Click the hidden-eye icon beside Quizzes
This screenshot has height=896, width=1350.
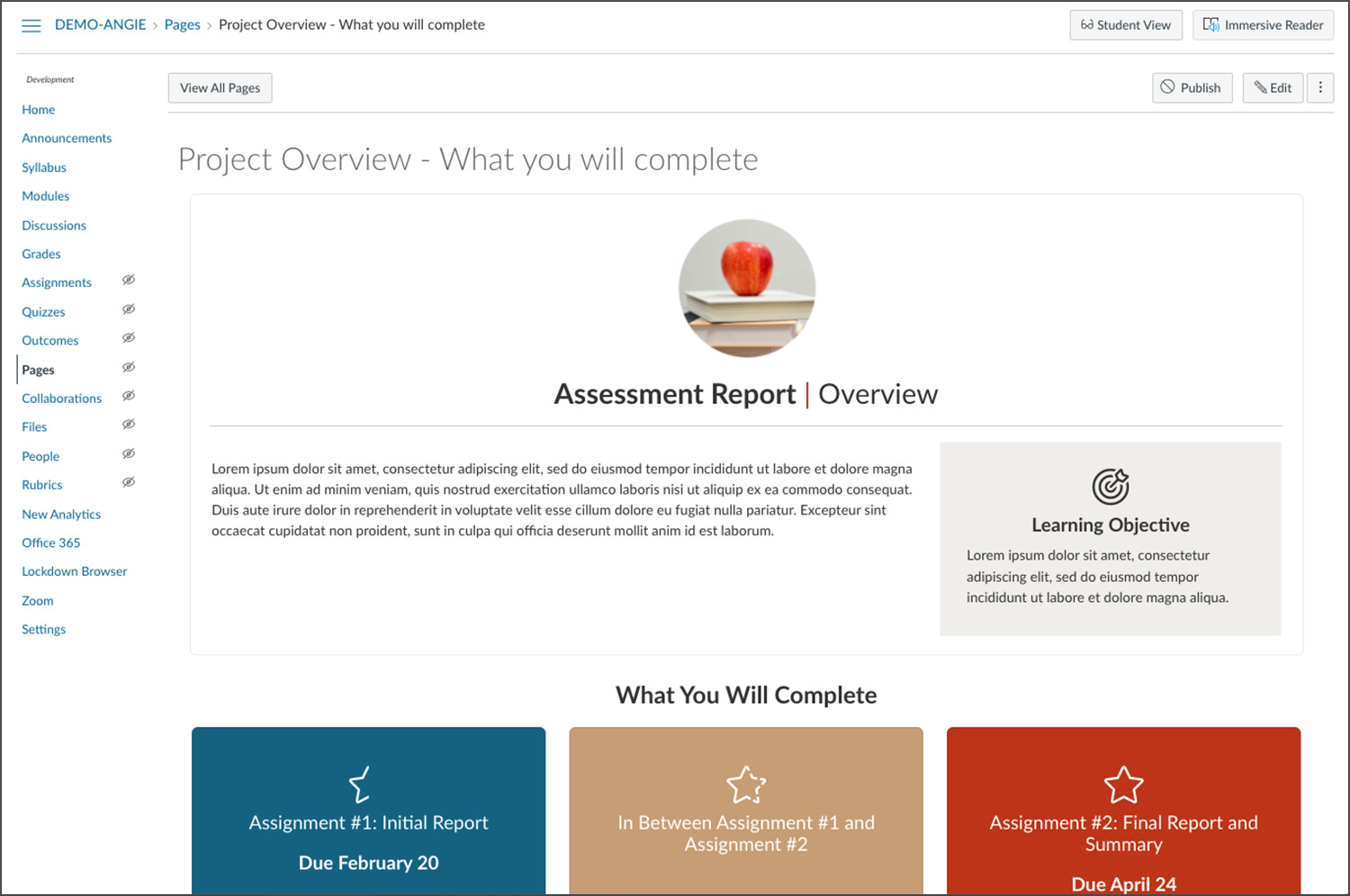point(129,309)
